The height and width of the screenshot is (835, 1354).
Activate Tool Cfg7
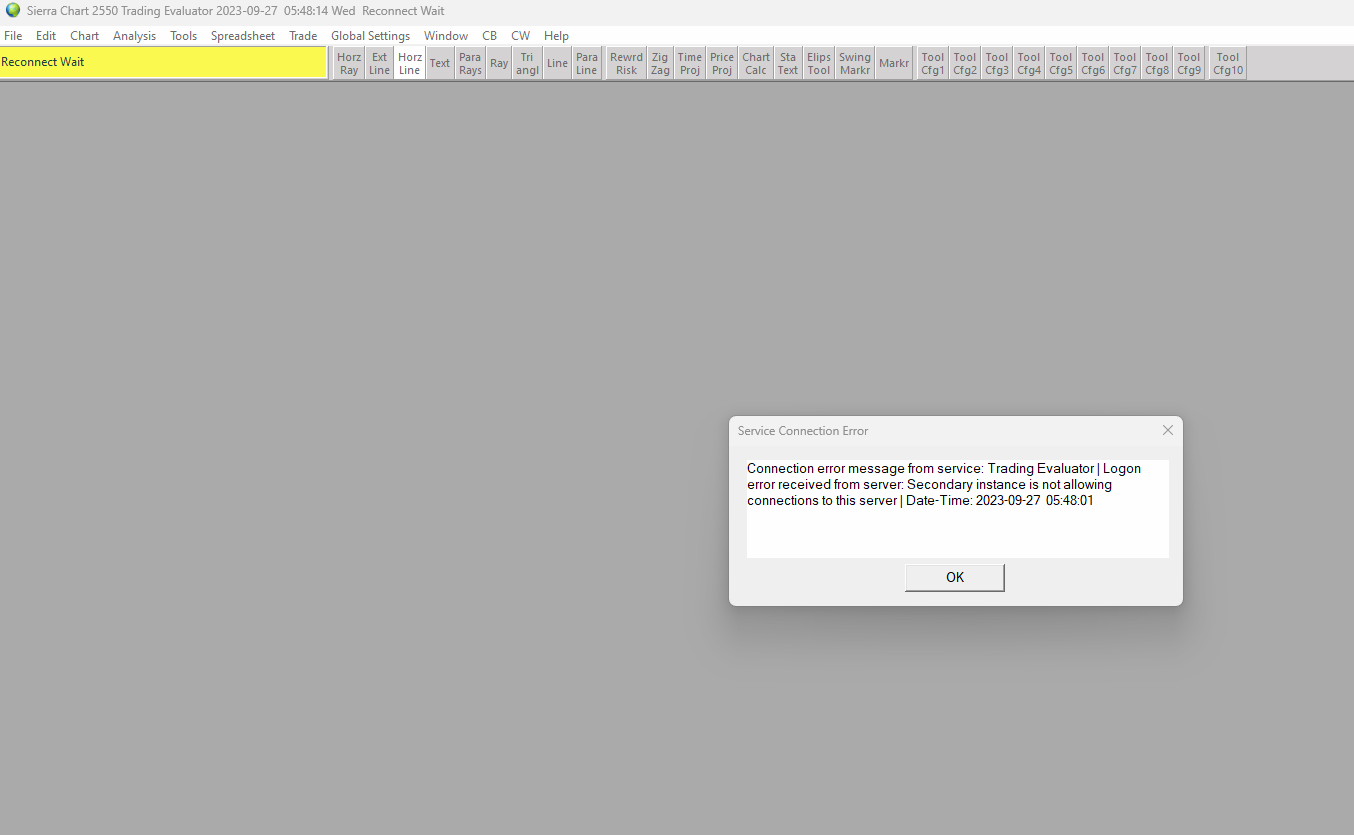pos(1125,63)
